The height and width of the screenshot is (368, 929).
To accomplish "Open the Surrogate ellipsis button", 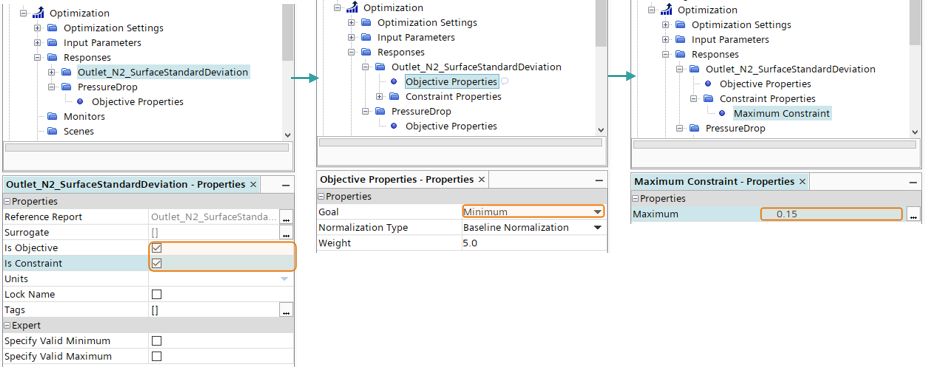I will [x=287, y=233].
